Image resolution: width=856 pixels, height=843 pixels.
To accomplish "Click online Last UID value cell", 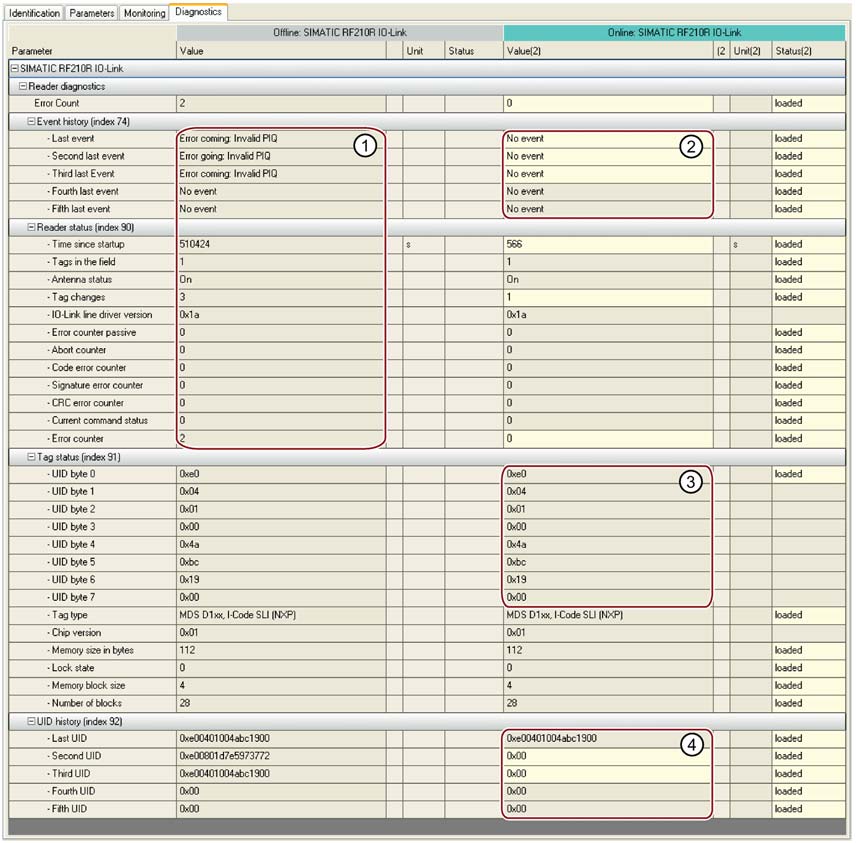I will click(608, 739).
